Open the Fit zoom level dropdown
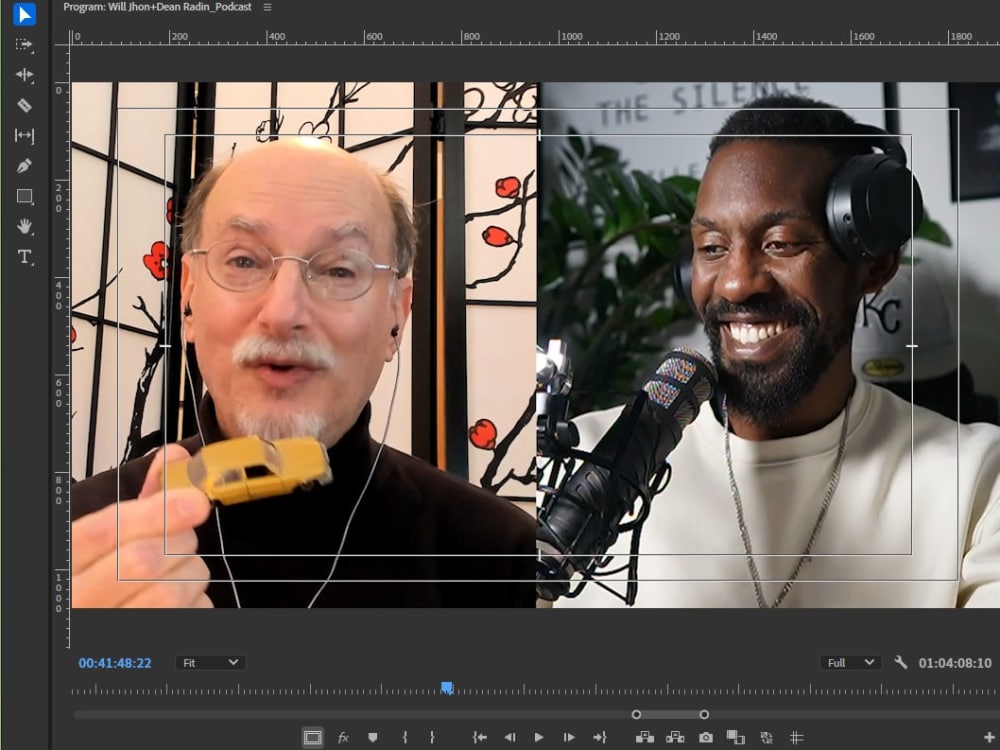The height and width of the screenshot is (750, 1000). click(210, 663)
